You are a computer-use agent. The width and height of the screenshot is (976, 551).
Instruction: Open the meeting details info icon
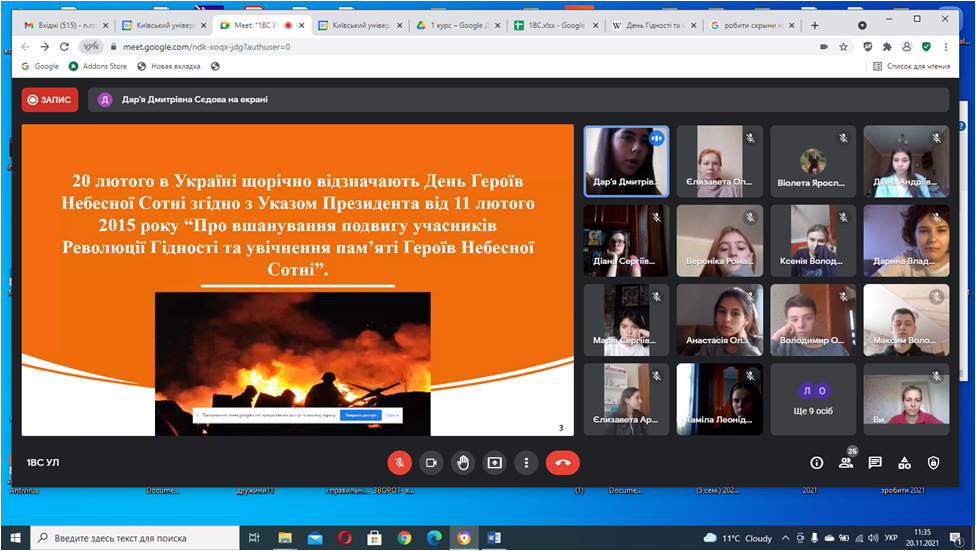[x=816, y=463]
